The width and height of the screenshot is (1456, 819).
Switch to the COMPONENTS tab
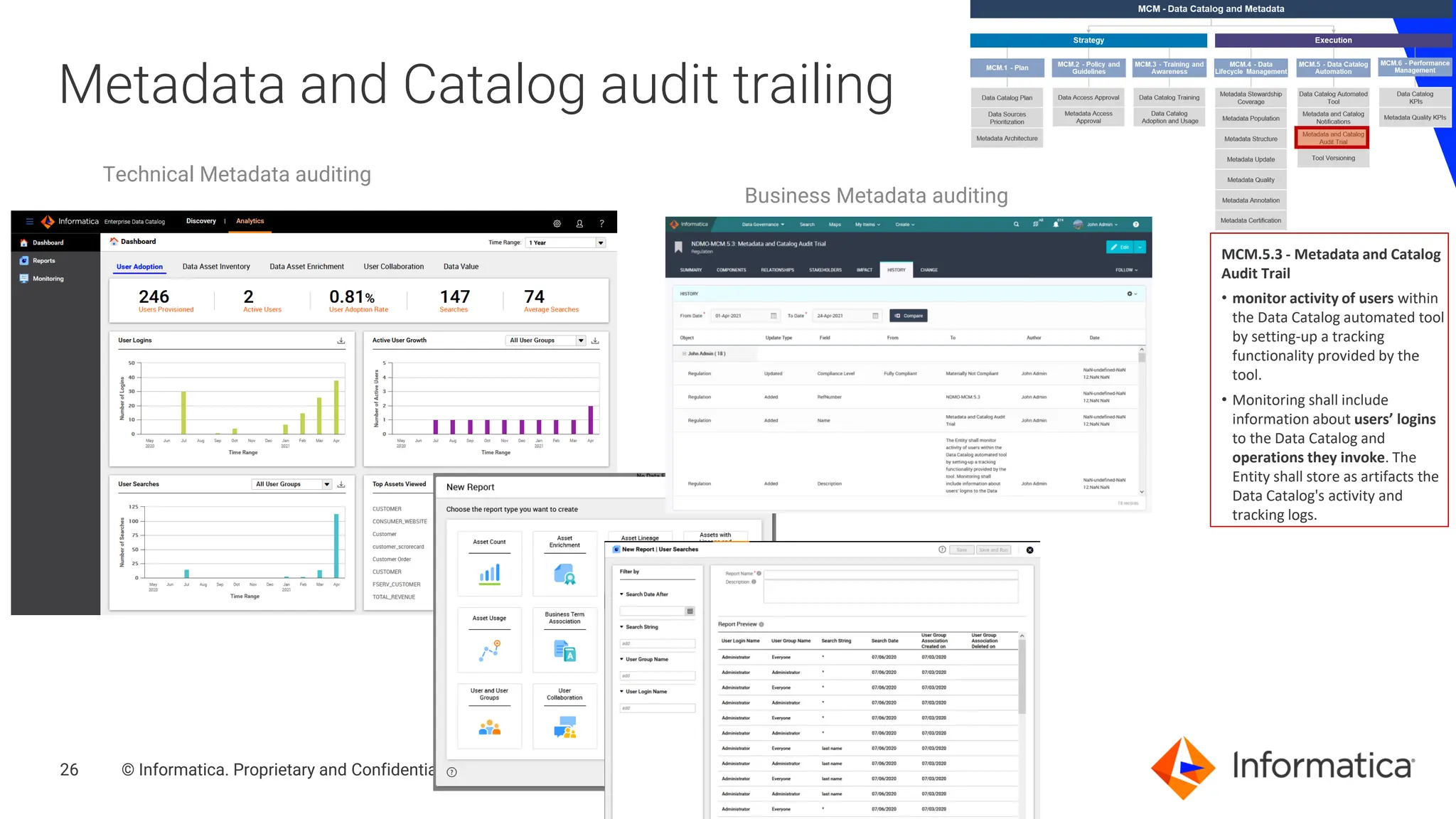coord(732,270)
